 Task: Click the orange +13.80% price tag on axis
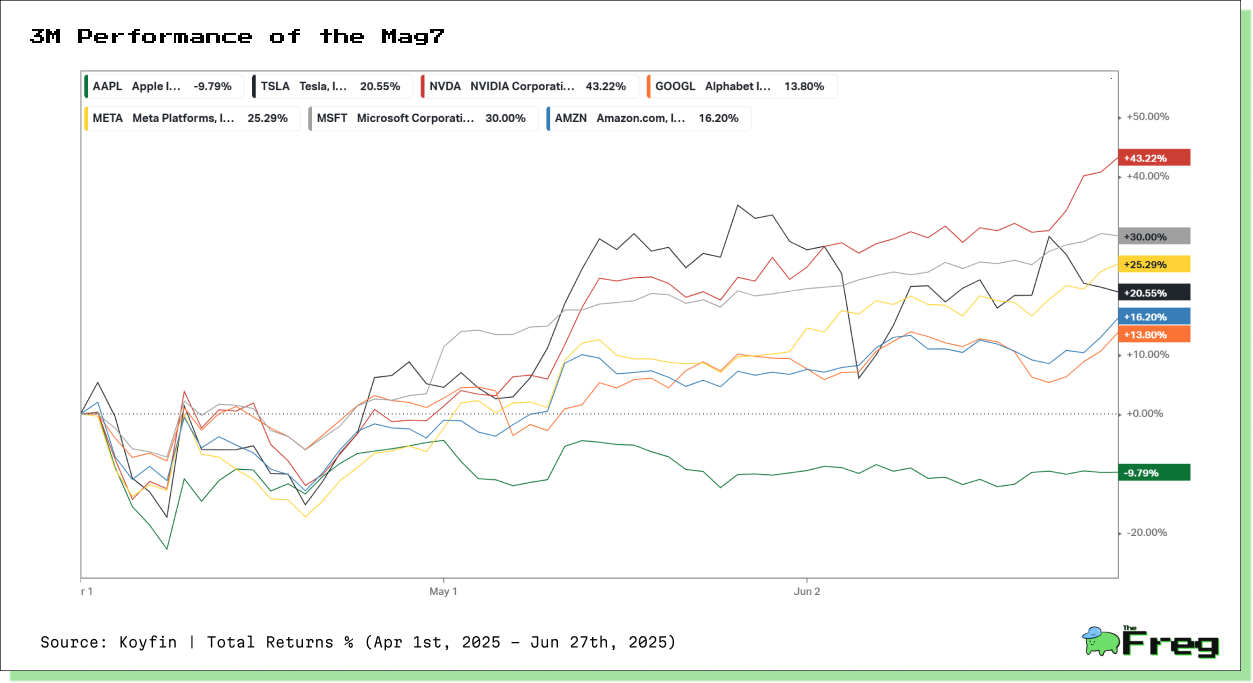[x=1155, y=334]
